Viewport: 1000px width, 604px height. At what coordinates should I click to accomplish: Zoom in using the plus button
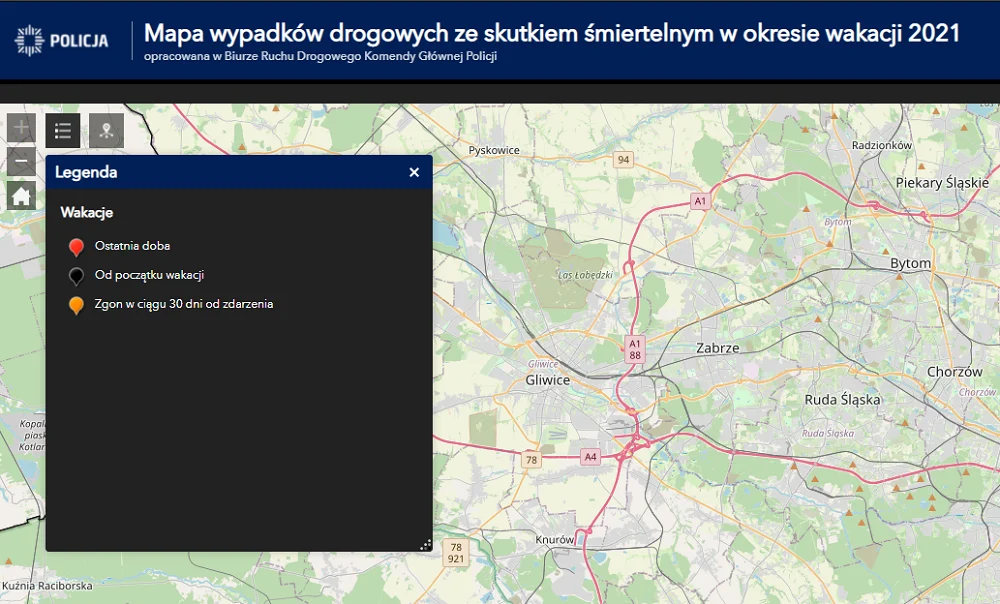click(20, 128)
